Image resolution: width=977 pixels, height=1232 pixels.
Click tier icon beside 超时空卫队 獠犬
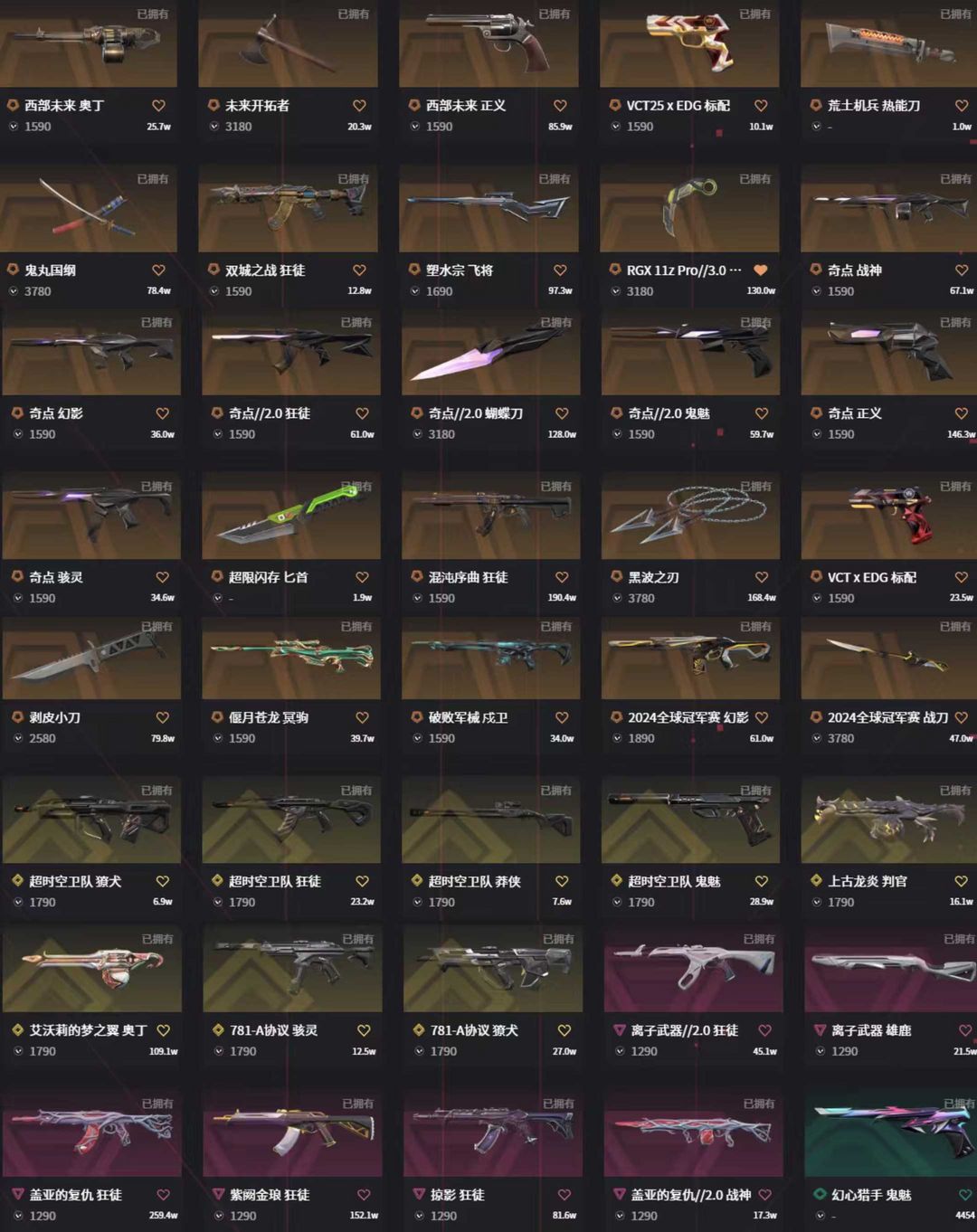pos(17,881)
